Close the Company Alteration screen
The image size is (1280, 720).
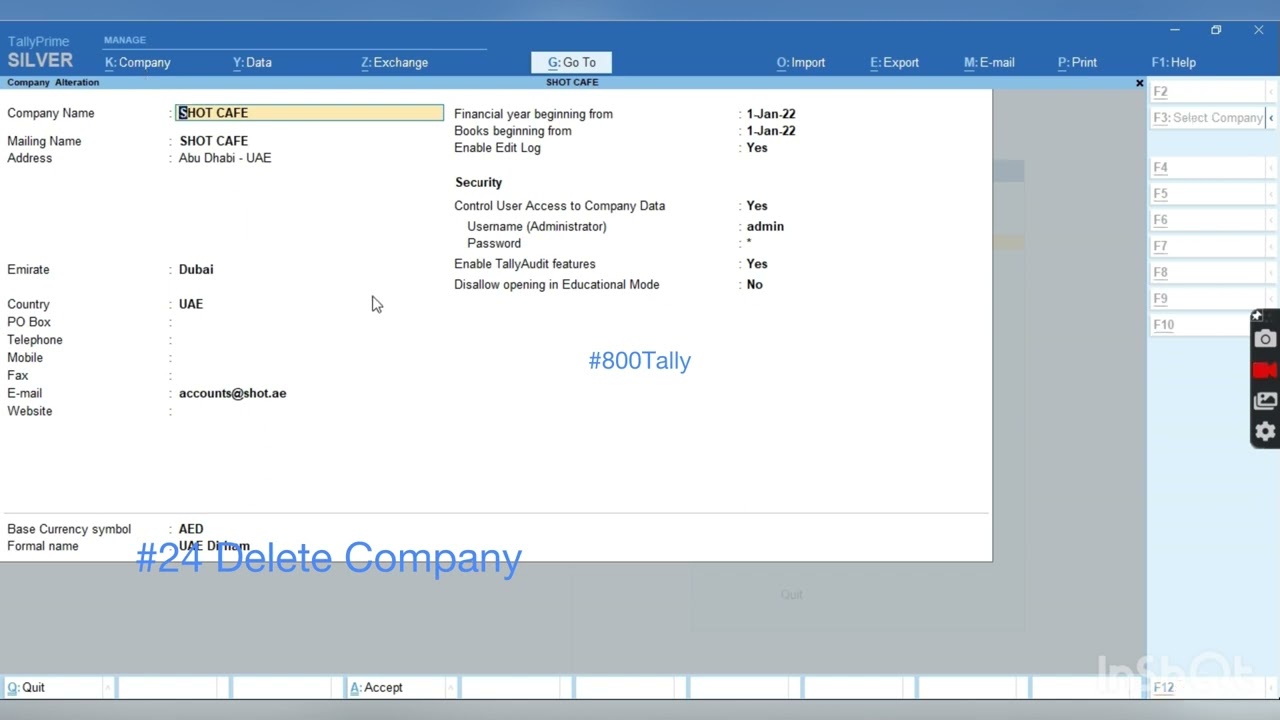point(1139,83)
